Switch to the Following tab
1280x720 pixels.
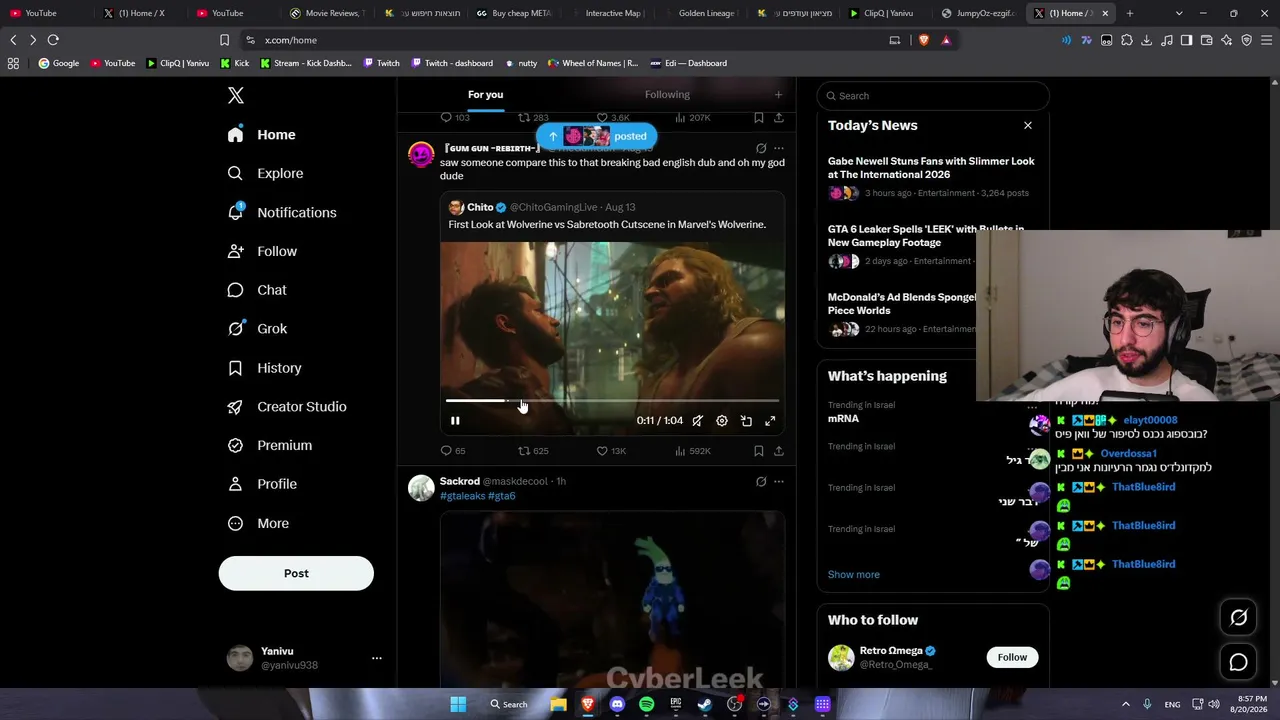click(667, 95)
